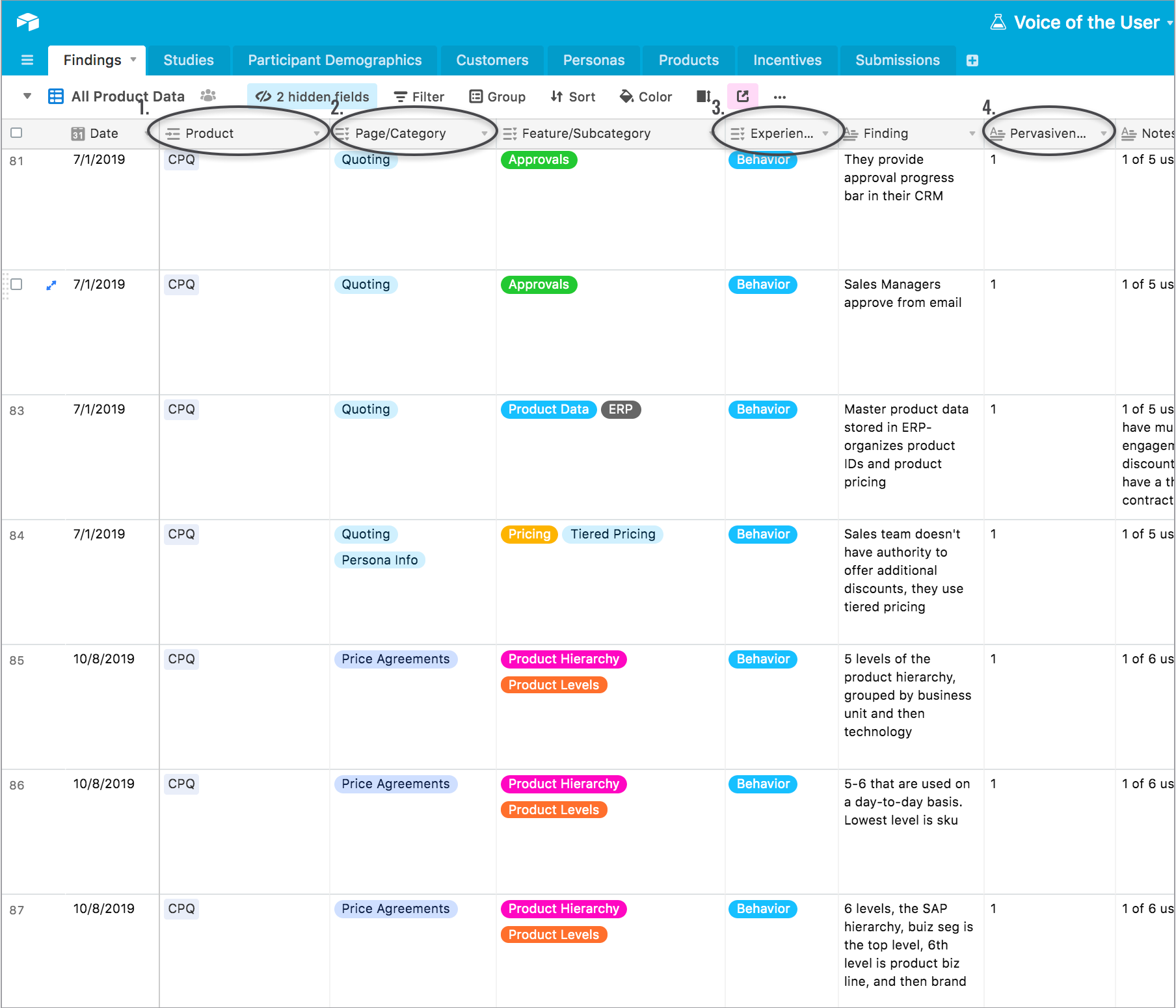This screenshot has height=1008, width=1176.
Task: Click finding '5 levels of the product hierarchy'
Action: (x=907, y=695)
